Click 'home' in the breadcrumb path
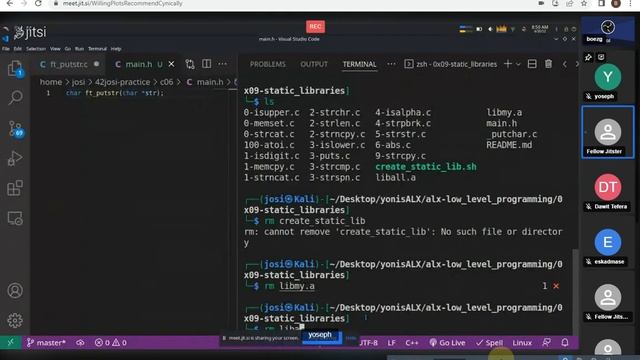This screenshot has height=360, width=640. (x=51, y=82)
